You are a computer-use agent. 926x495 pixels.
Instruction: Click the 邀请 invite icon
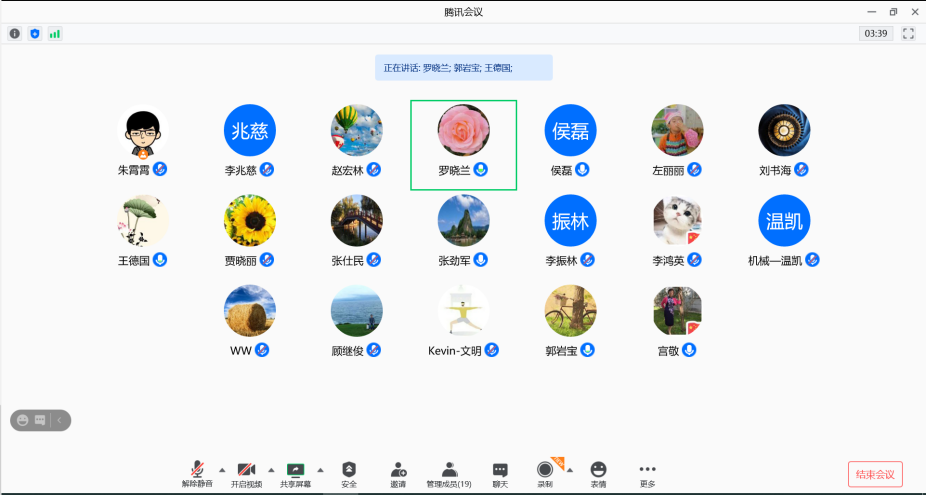click(x=398, y=471)
